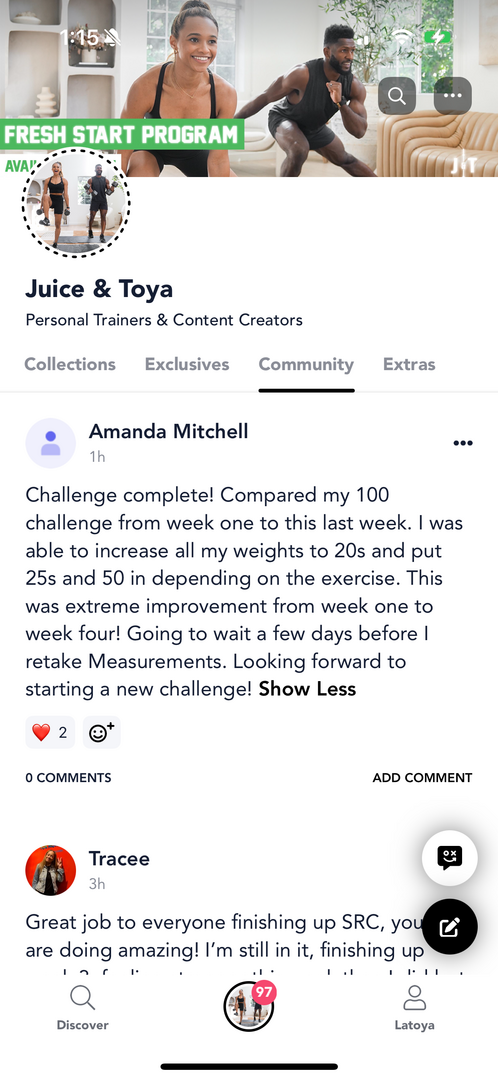Switch to the Extras tab
The image size is (498, 1080).
pos(409,364)
